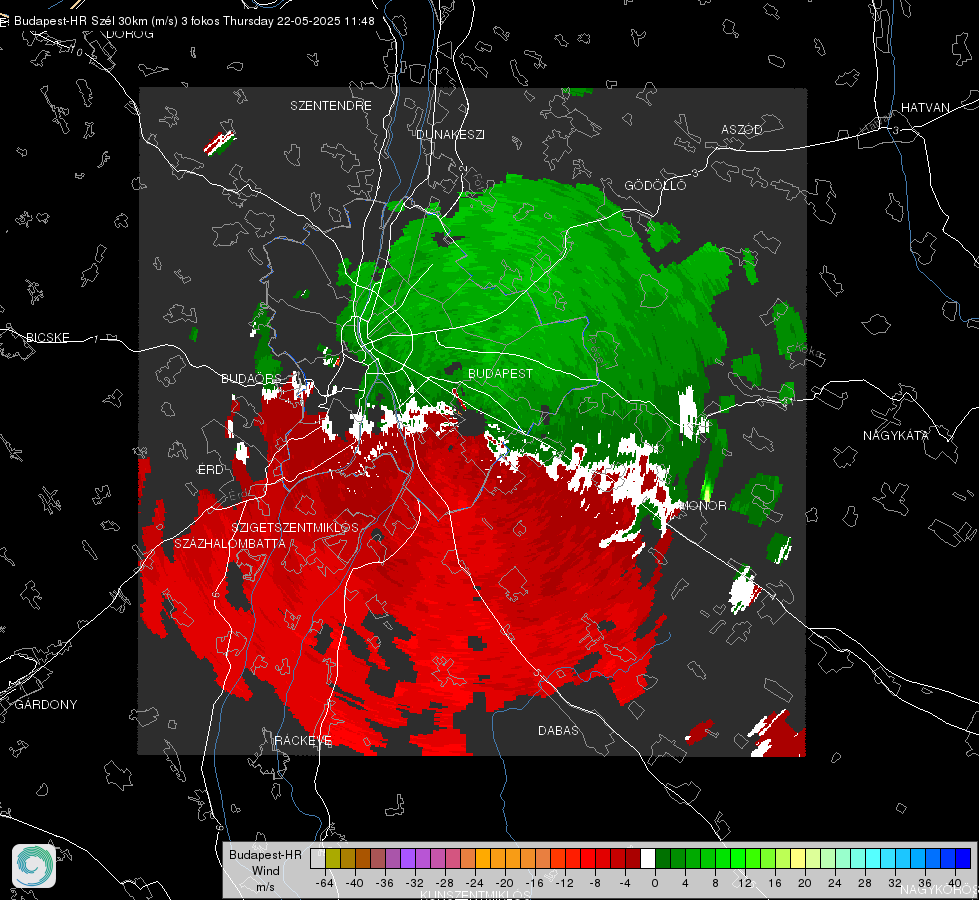Click the -24 value on the legend scale
This screenshot has width=979, height=900.
pos(475,883)
